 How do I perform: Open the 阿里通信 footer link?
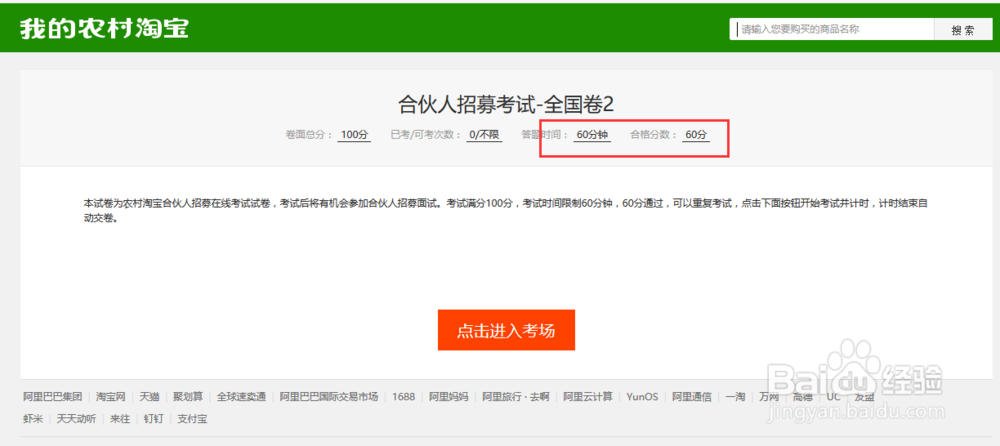point(692,396)
